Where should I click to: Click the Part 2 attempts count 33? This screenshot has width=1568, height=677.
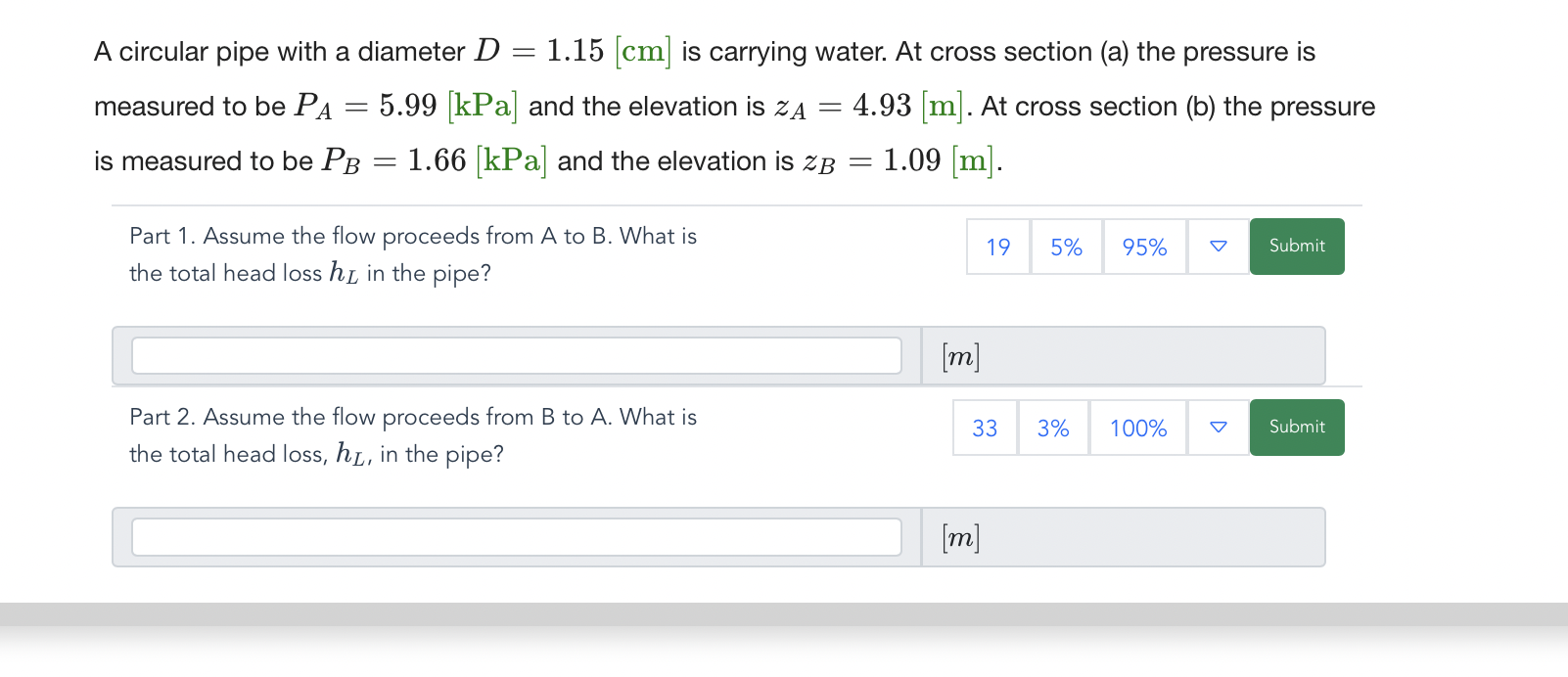click(985, 429)
